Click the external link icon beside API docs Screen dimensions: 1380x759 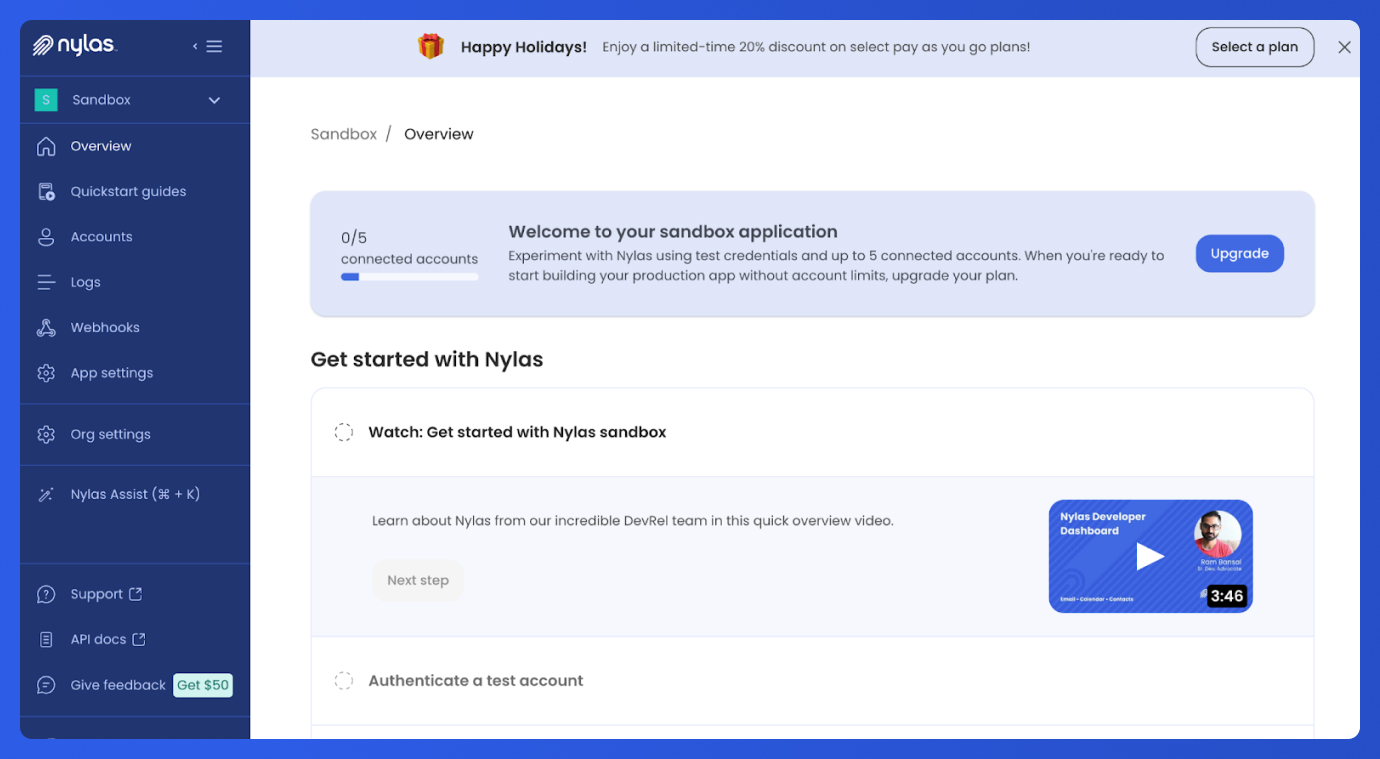tap(139, 639)
